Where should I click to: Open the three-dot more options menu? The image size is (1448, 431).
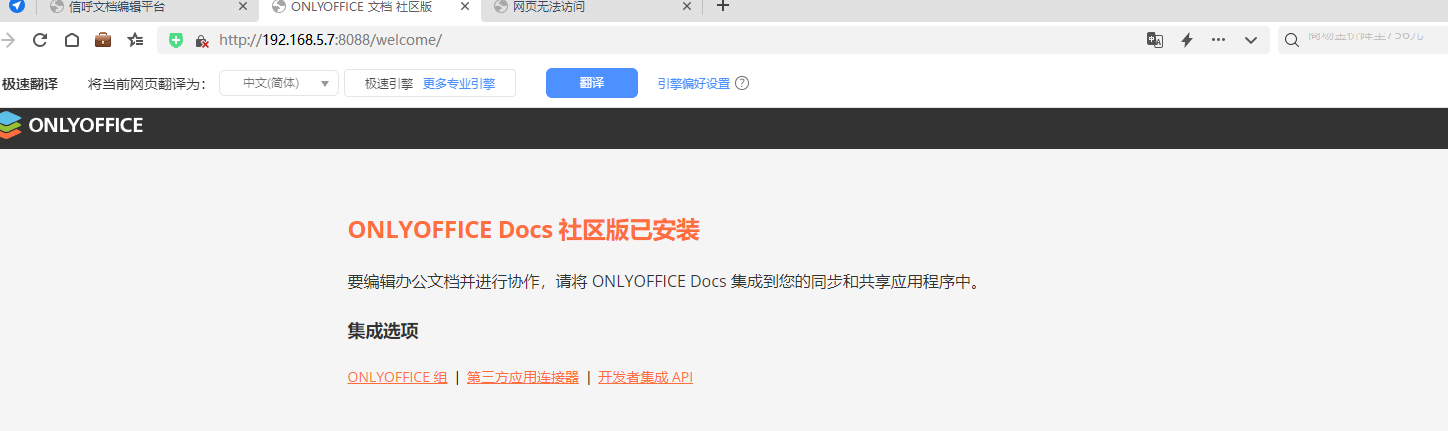pos(1218,40)
